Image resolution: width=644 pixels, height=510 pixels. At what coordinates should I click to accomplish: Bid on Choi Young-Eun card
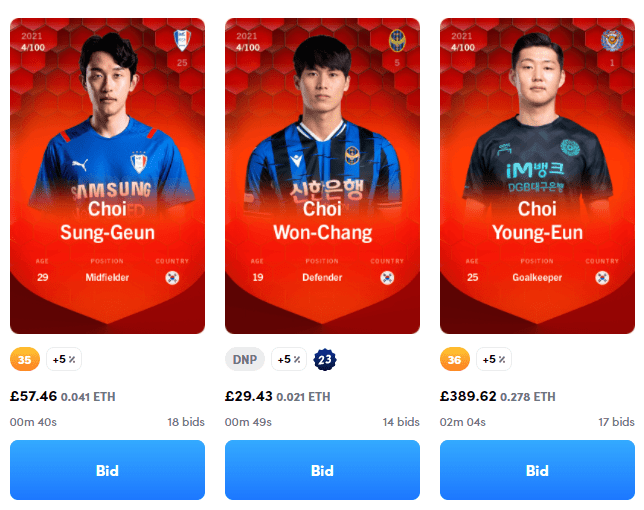(x=537, y=470)
